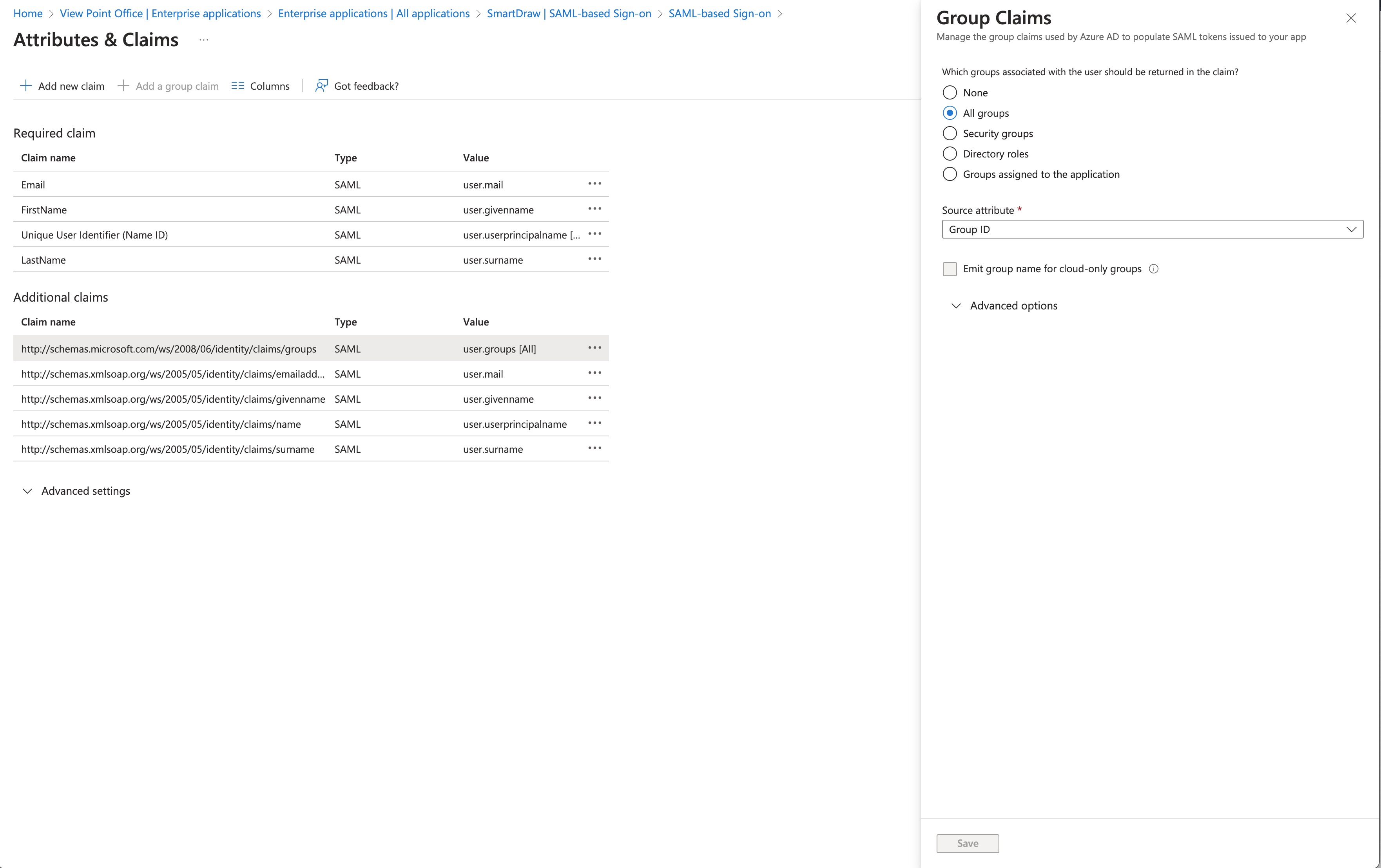1381x868 pixels.
Task: Open SmartDraw SAML-based Sign-on breadcrumb
Action: pyautogui.click(x=568, y=13)
